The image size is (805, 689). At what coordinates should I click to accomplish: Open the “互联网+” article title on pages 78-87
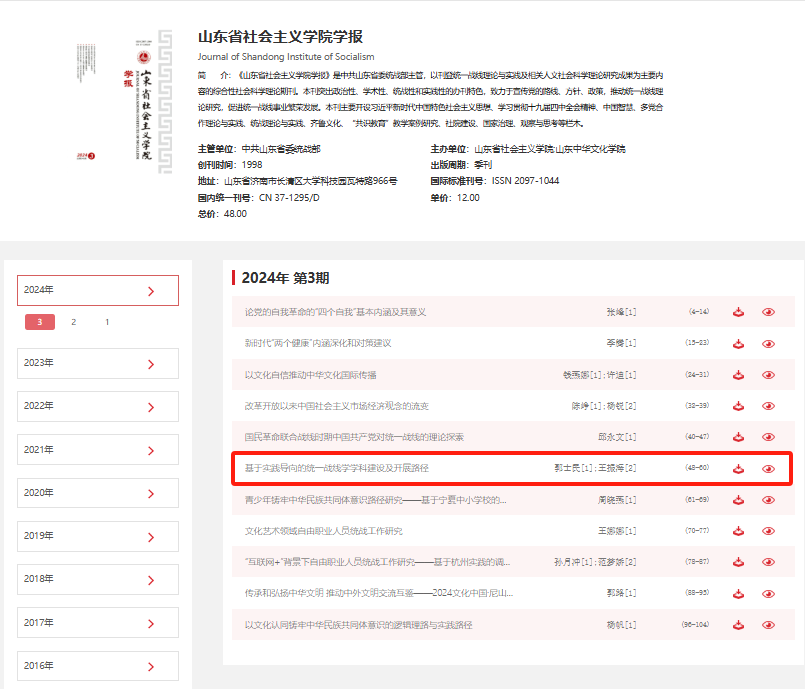[375, 562]
